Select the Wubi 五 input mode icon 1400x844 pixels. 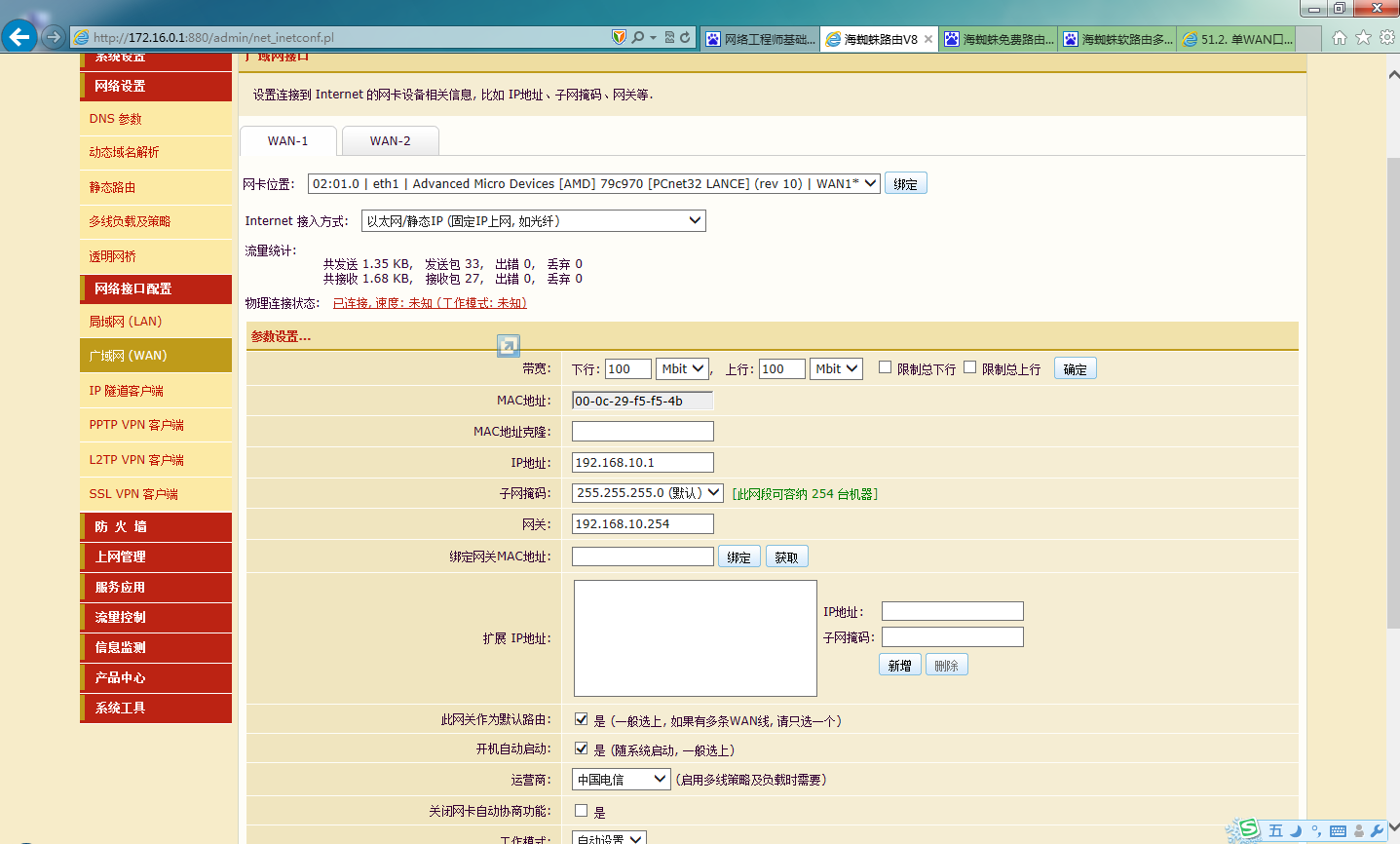[1275, 829]
